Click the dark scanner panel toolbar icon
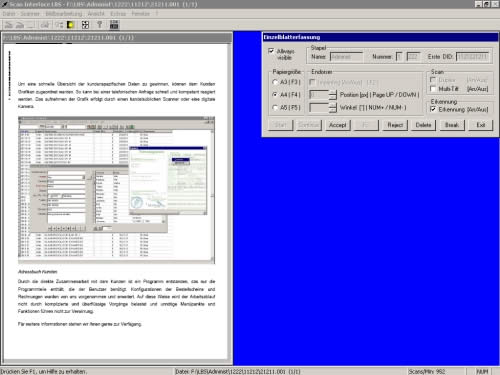 point(114,24)
